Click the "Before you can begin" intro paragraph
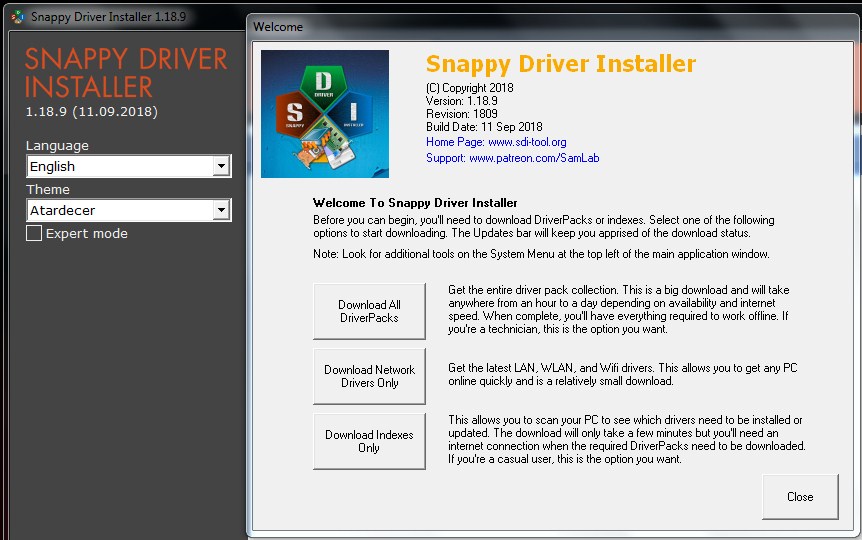 (543, 227)
